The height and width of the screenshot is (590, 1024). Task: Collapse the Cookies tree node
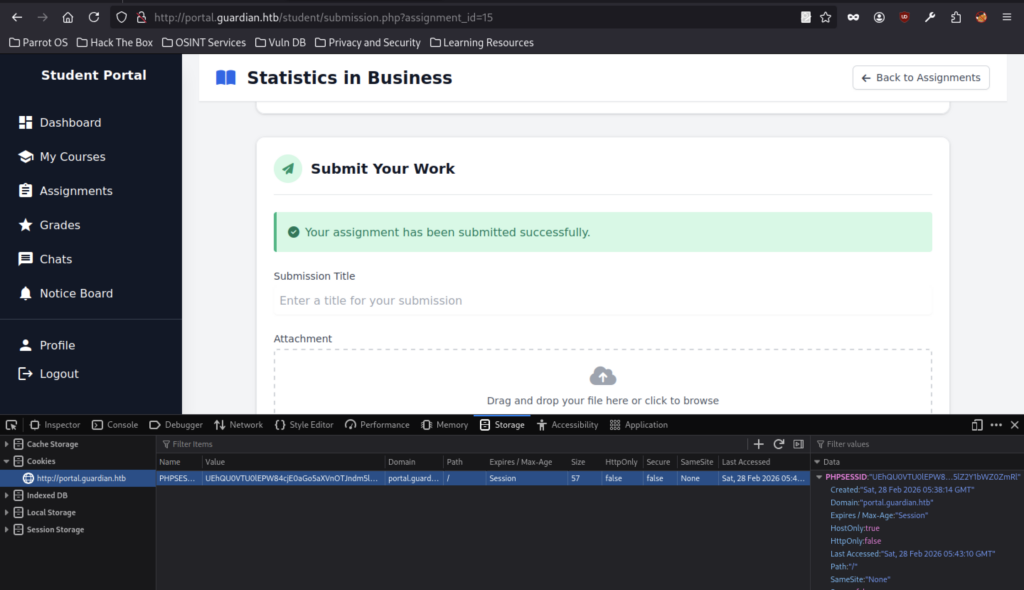(x=7, y=461)
